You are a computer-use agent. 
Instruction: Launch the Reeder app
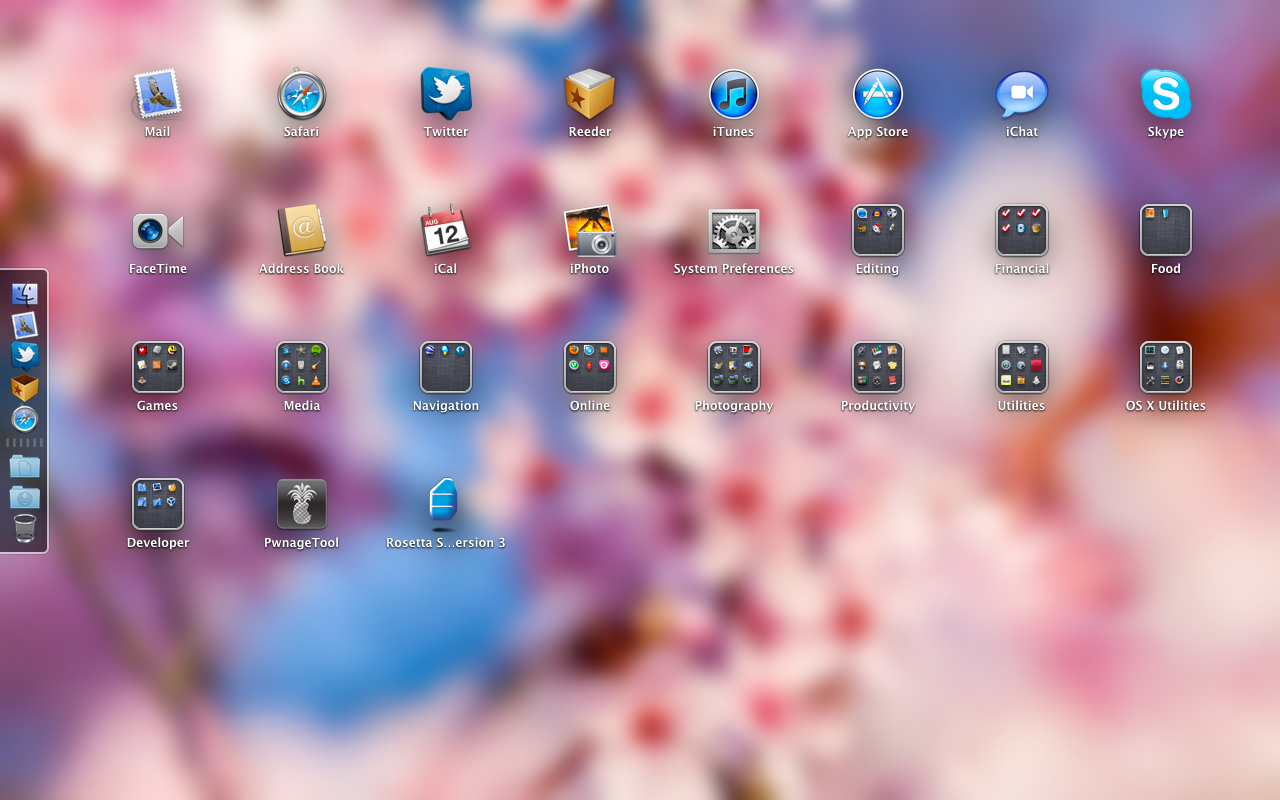(x=590, y=94)
